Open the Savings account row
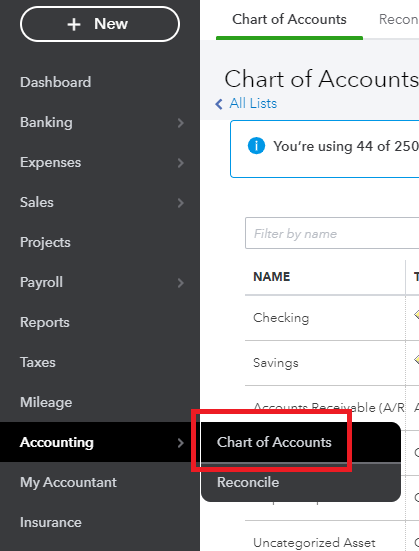 pos(332,363)
